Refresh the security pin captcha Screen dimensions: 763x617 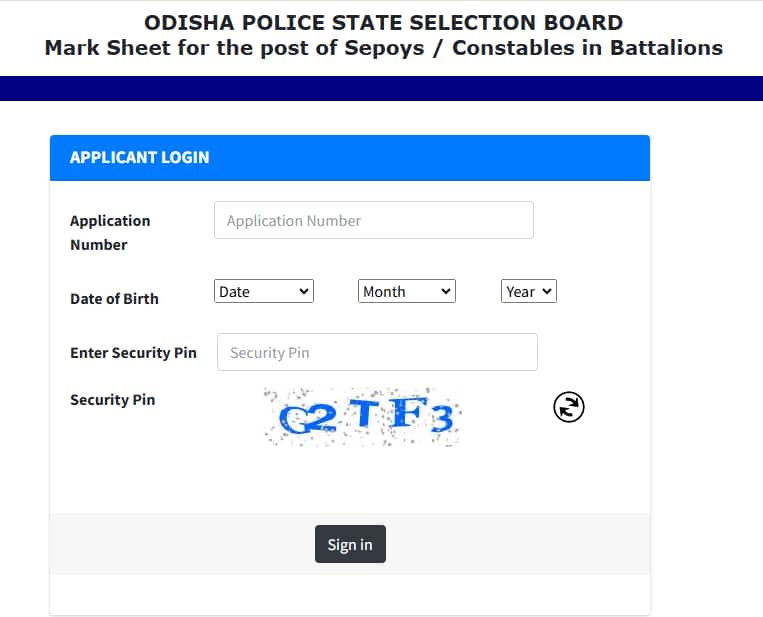(x=568, y=407)
